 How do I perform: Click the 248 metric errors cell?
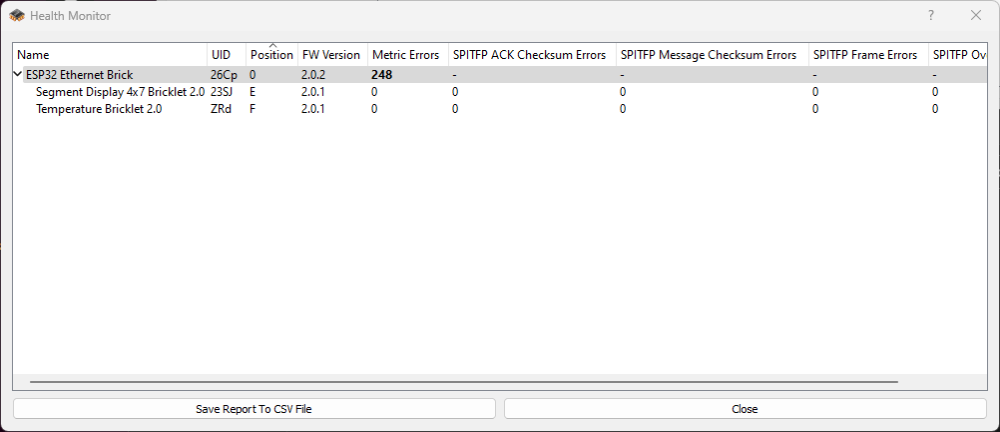coord(382,74)
